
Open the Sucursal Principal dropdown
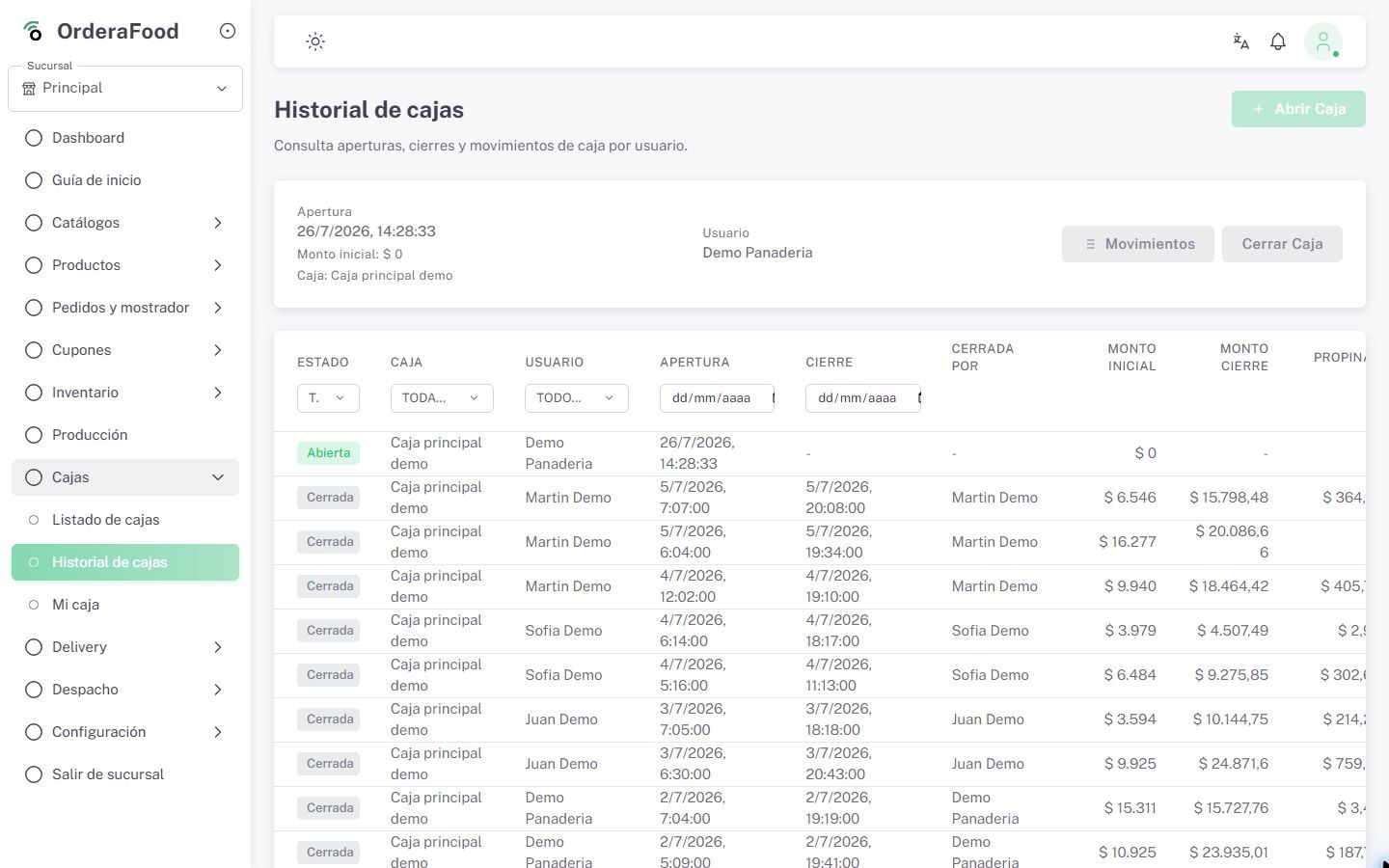[x=125, y=89]
